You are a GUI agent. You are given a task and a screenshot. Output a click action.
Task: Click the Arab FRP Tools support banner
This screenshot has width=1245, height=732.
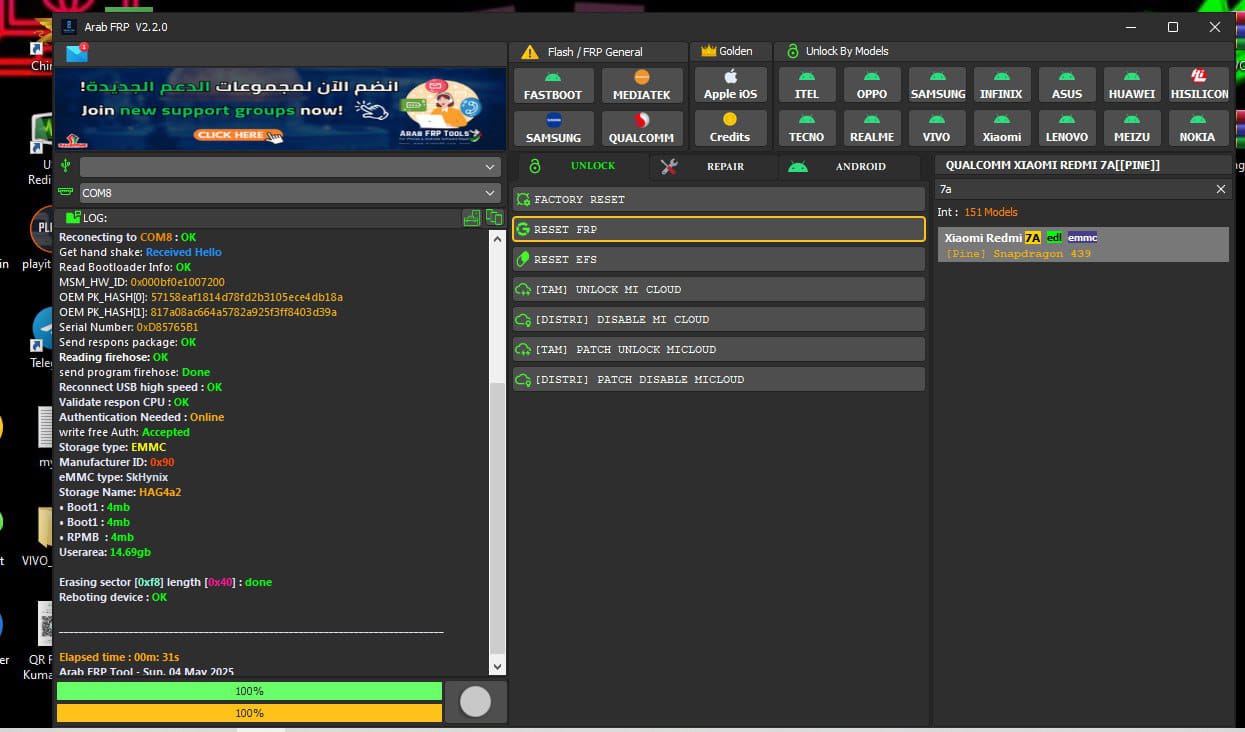(280, 109)
